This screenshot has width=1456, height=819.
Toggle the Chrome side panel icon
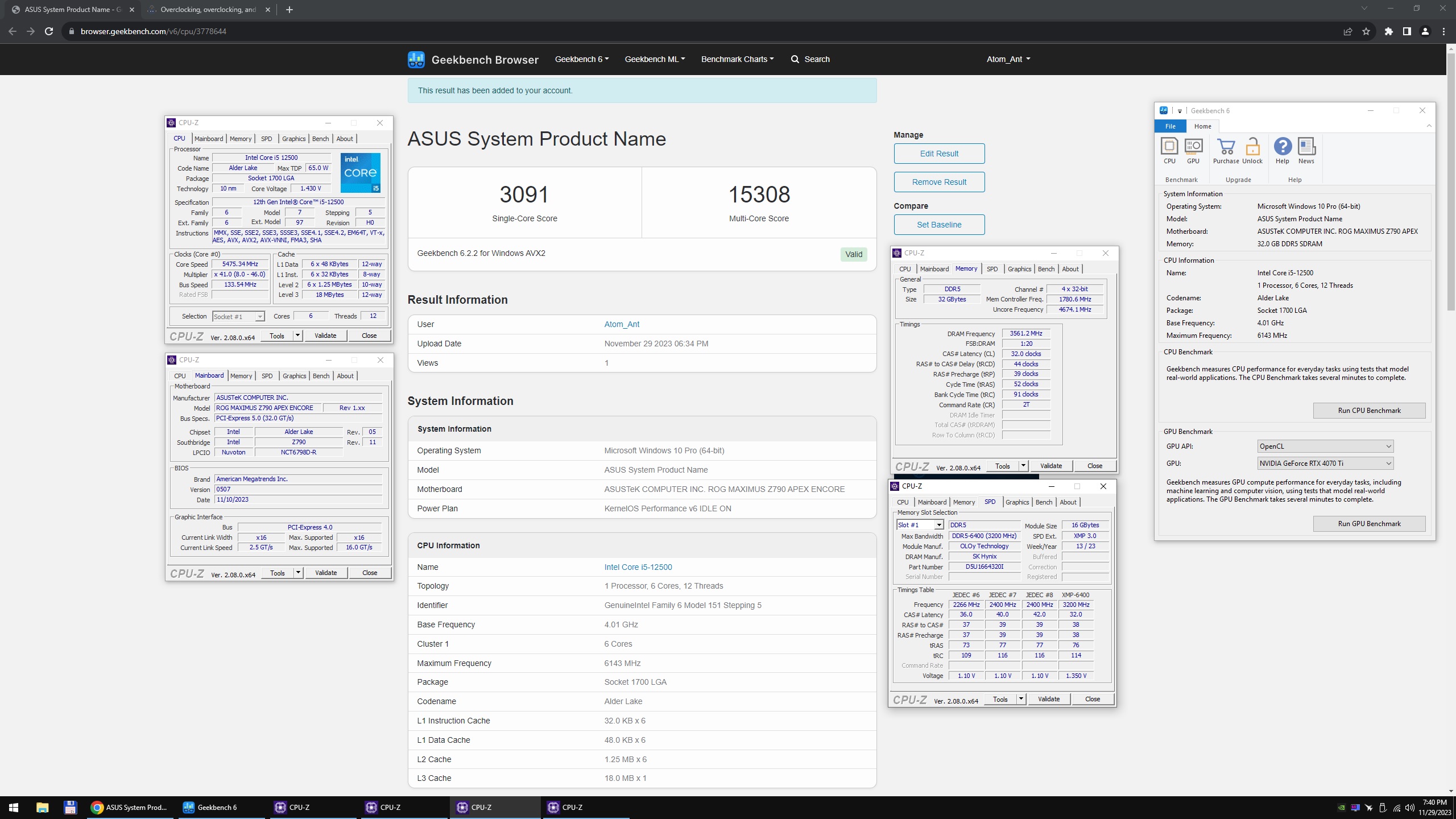(x=1407, y=31)
